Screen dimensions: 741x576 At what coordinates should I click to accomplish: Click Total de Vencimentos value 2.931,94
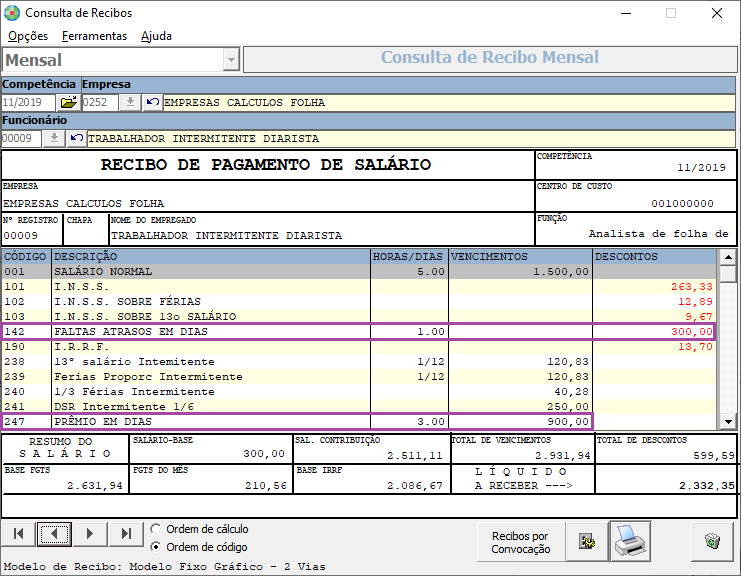[x=563, y=456]
